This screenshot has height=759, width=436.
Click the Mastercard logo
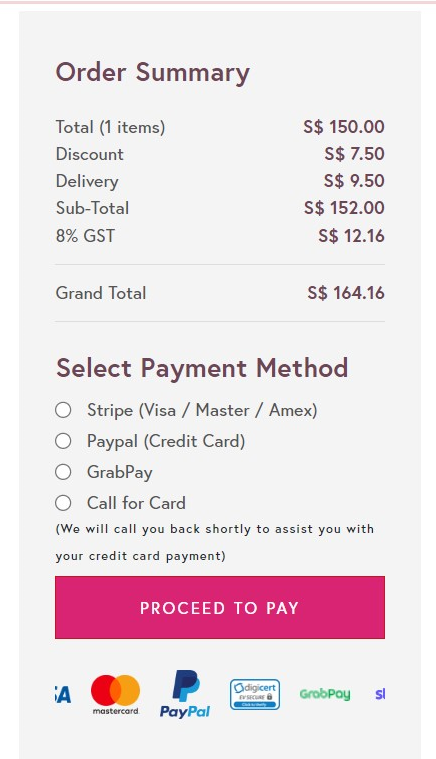[x=116, y=694]
